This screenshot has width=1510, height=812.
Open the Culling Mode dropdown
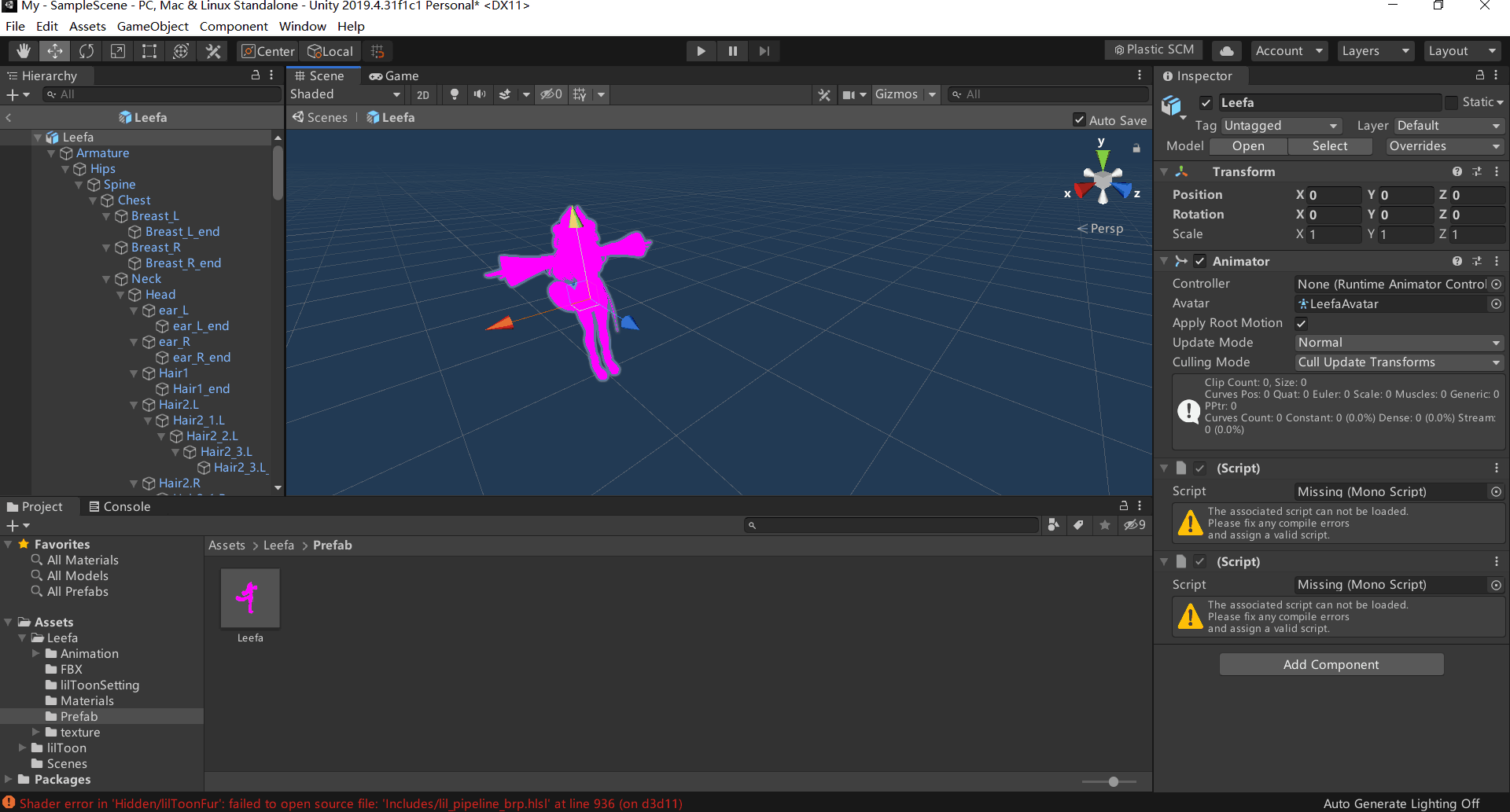pos(1398,362)
